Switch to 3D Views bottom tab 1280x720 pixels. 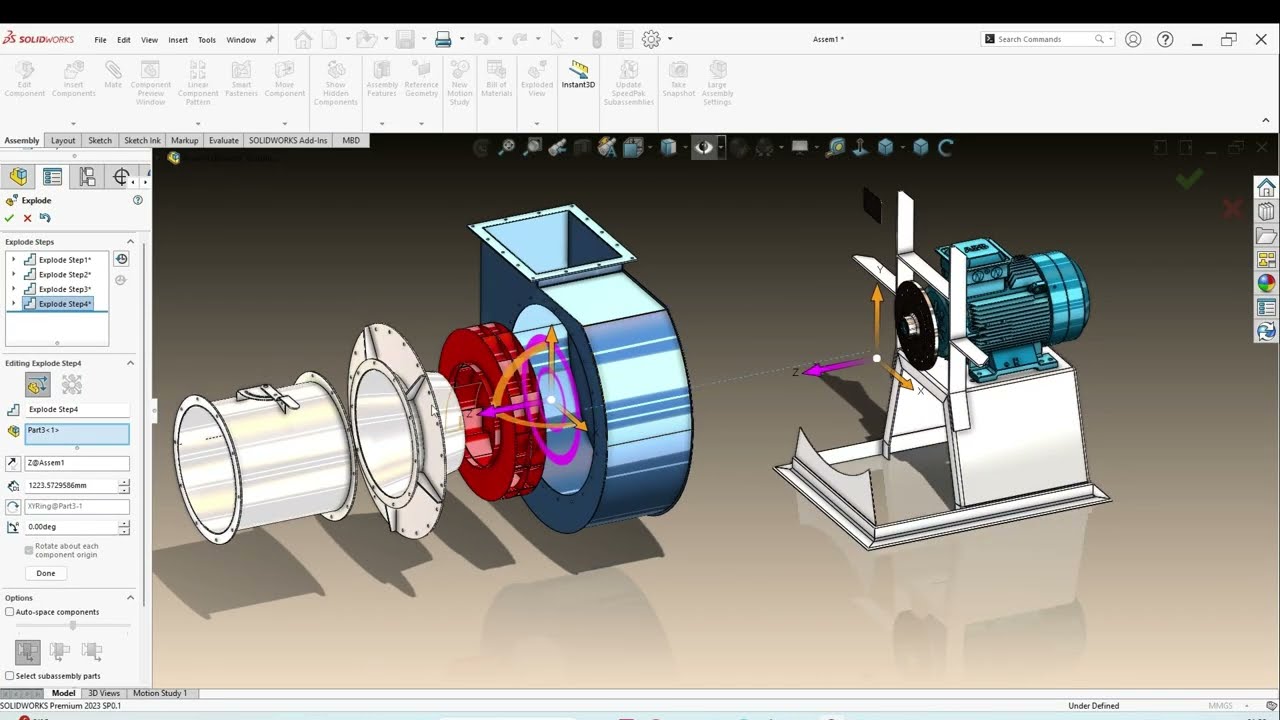[x=104, y=693]
